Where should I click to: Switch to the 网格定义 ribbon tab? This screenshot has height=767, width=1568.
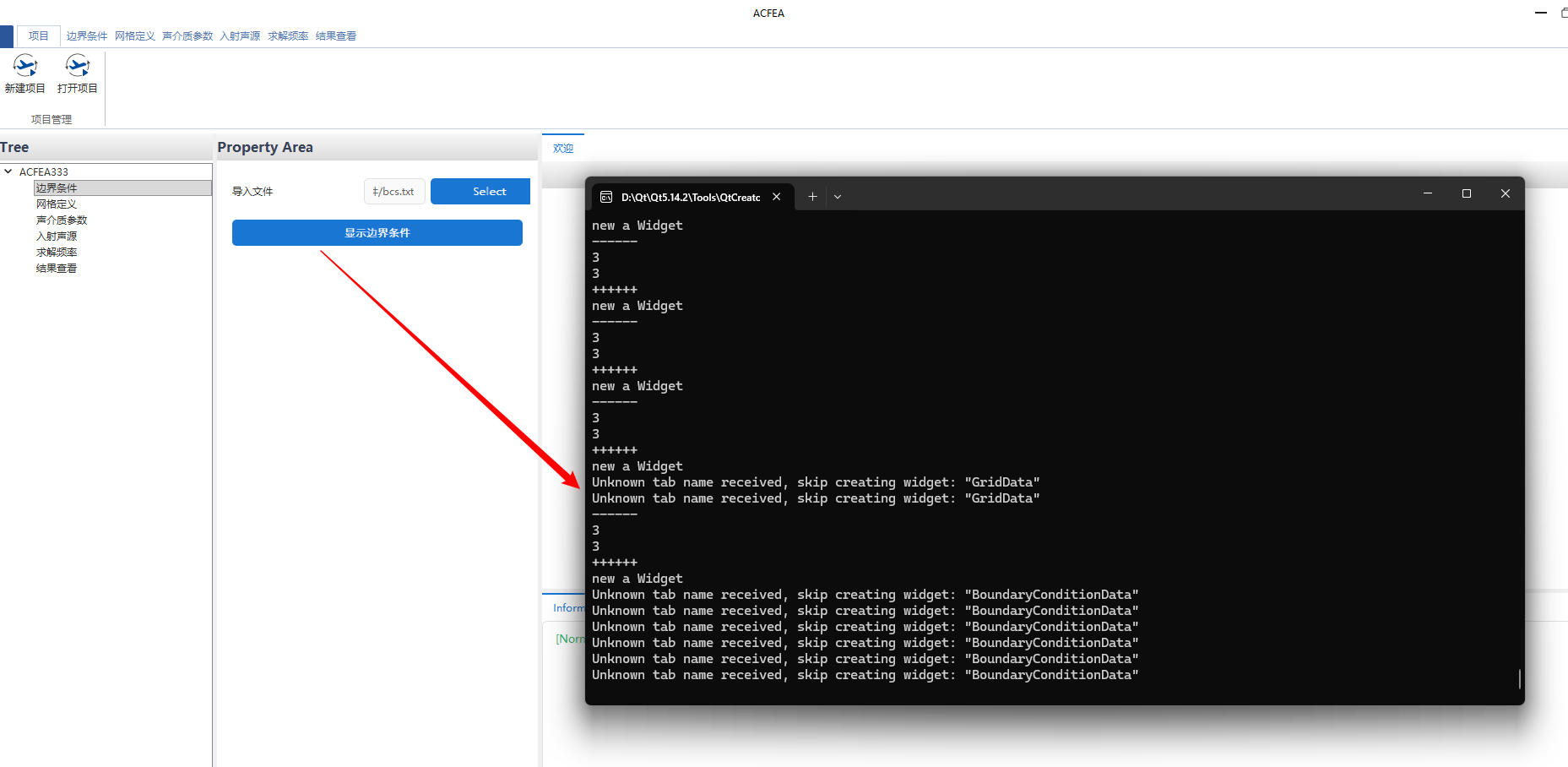135,35
